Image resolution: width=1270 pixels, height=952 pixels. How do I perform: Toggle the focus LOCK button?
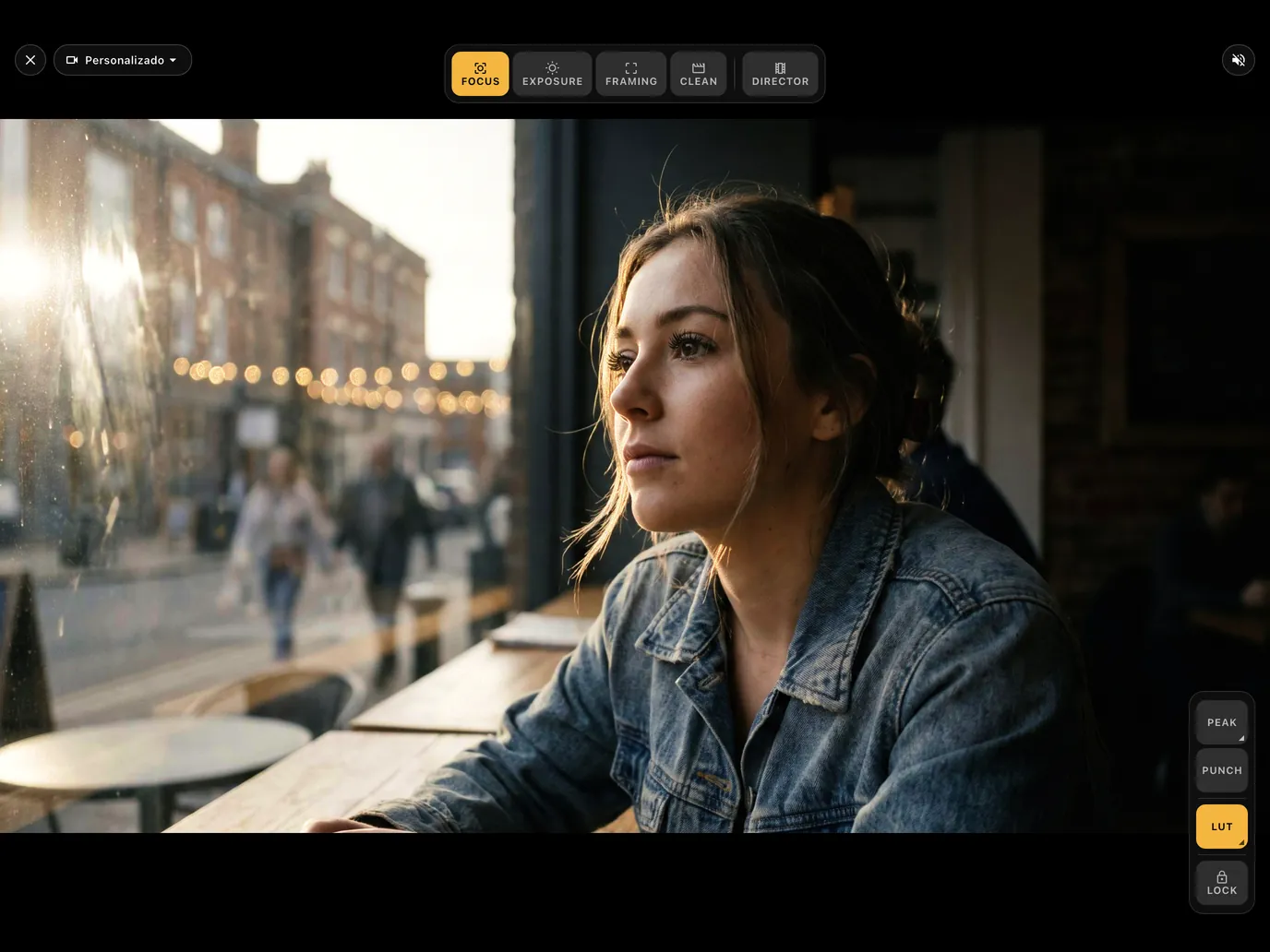1222,883
